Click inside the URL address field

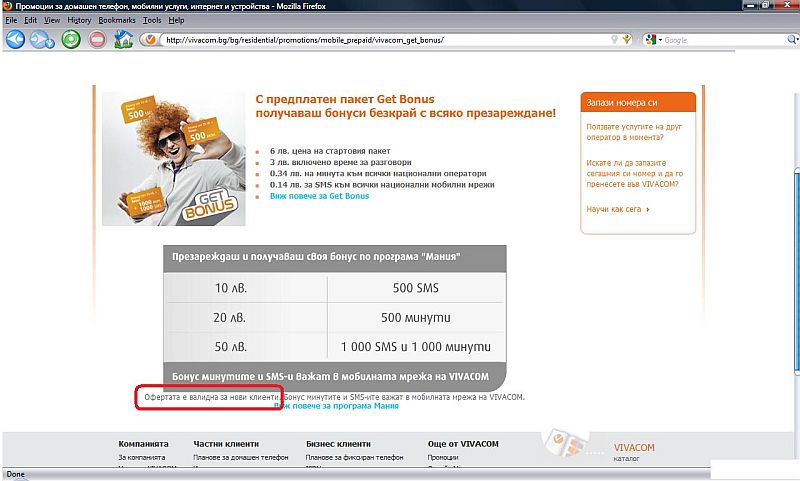coord(380,40)
